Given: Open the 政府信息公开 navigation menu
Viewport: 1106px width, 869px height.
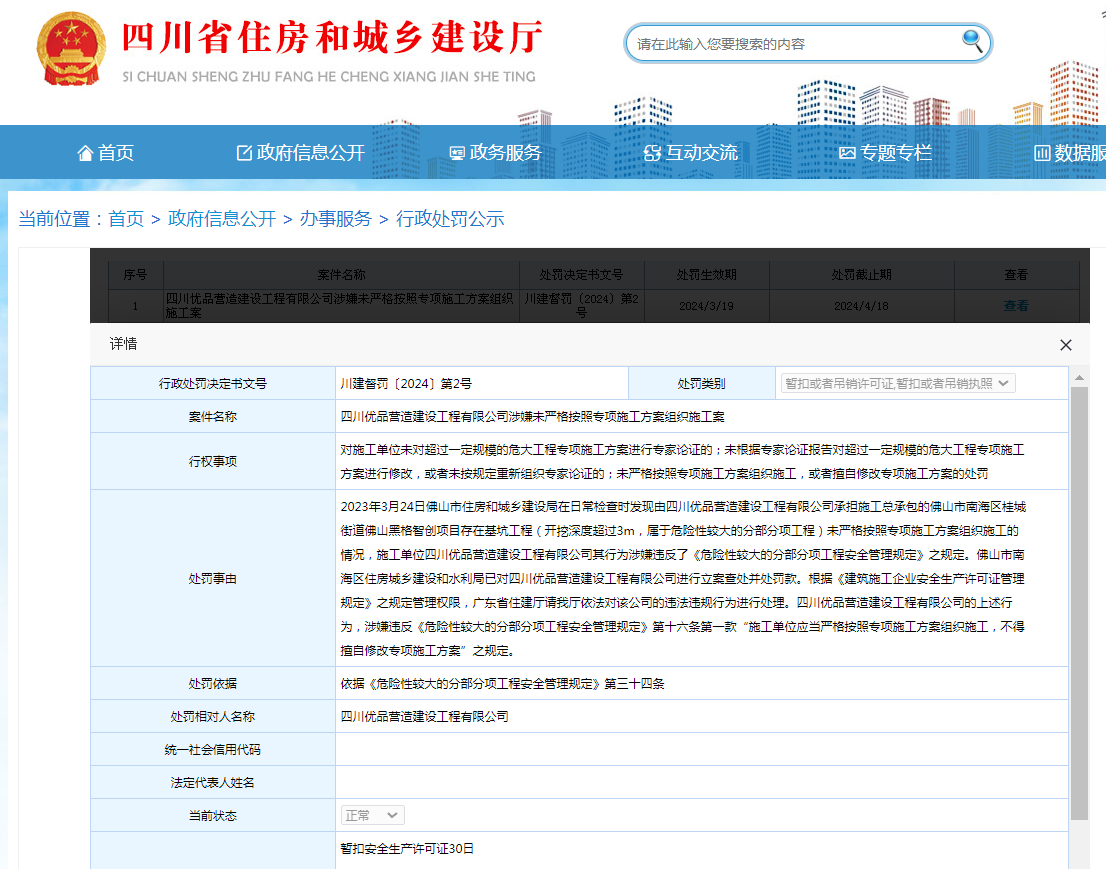Looking at the screenshot, I should tap(301, 153).
